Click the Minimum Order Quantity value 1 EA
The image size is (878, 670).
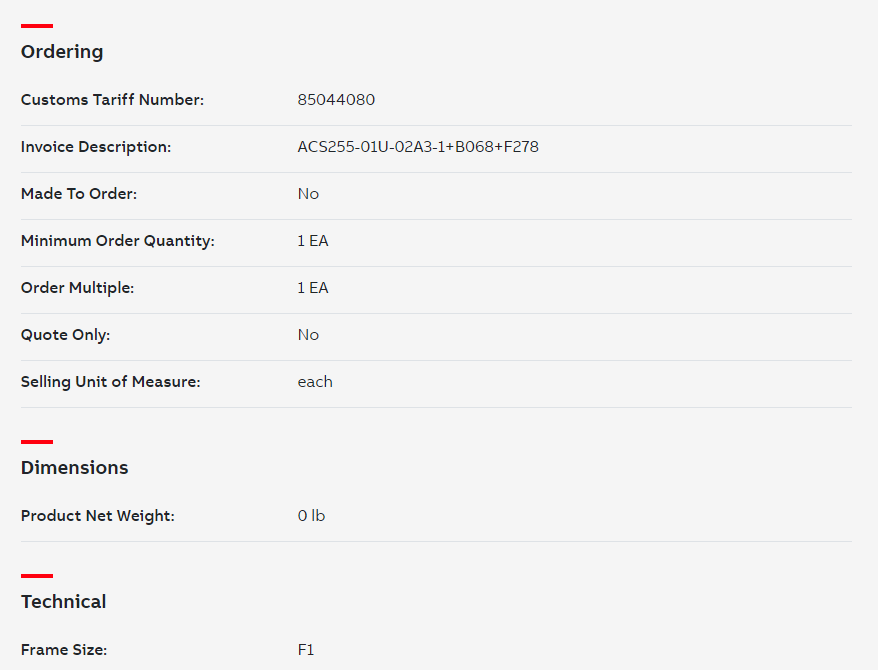click(313, 241)
